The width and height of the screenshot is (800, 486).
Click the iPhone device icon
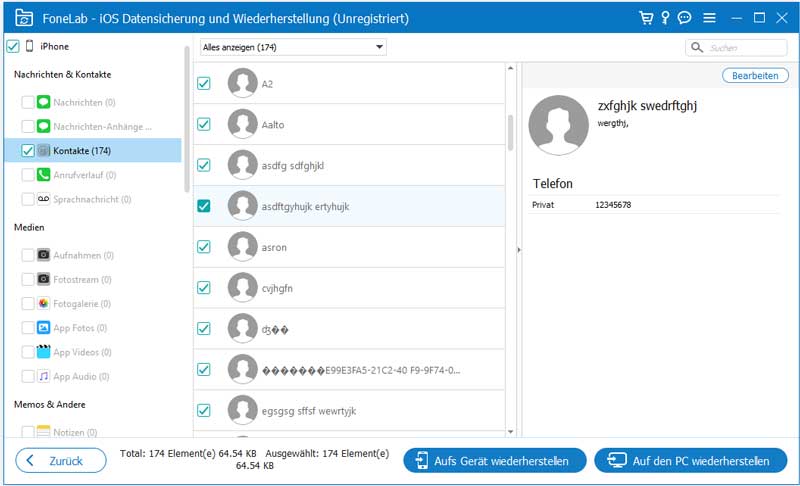click(x=30, y=46)
